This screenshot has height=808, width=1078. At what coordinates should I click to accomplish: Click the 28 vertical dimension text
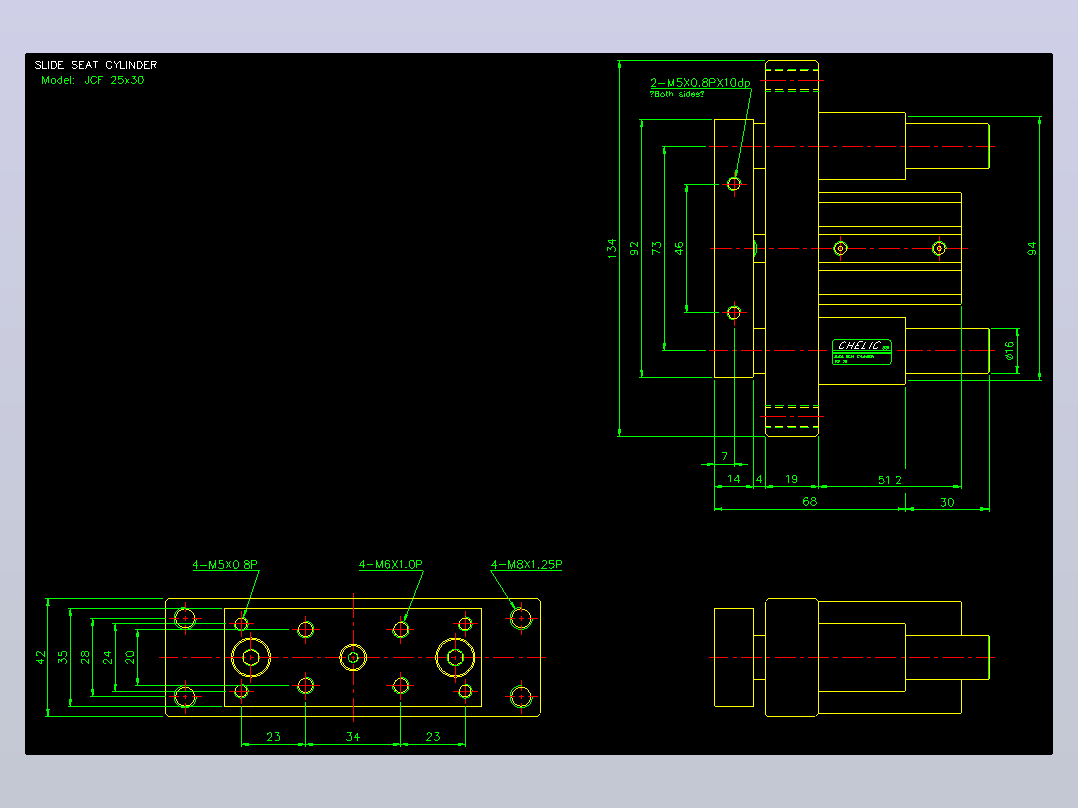click(85, 657)
